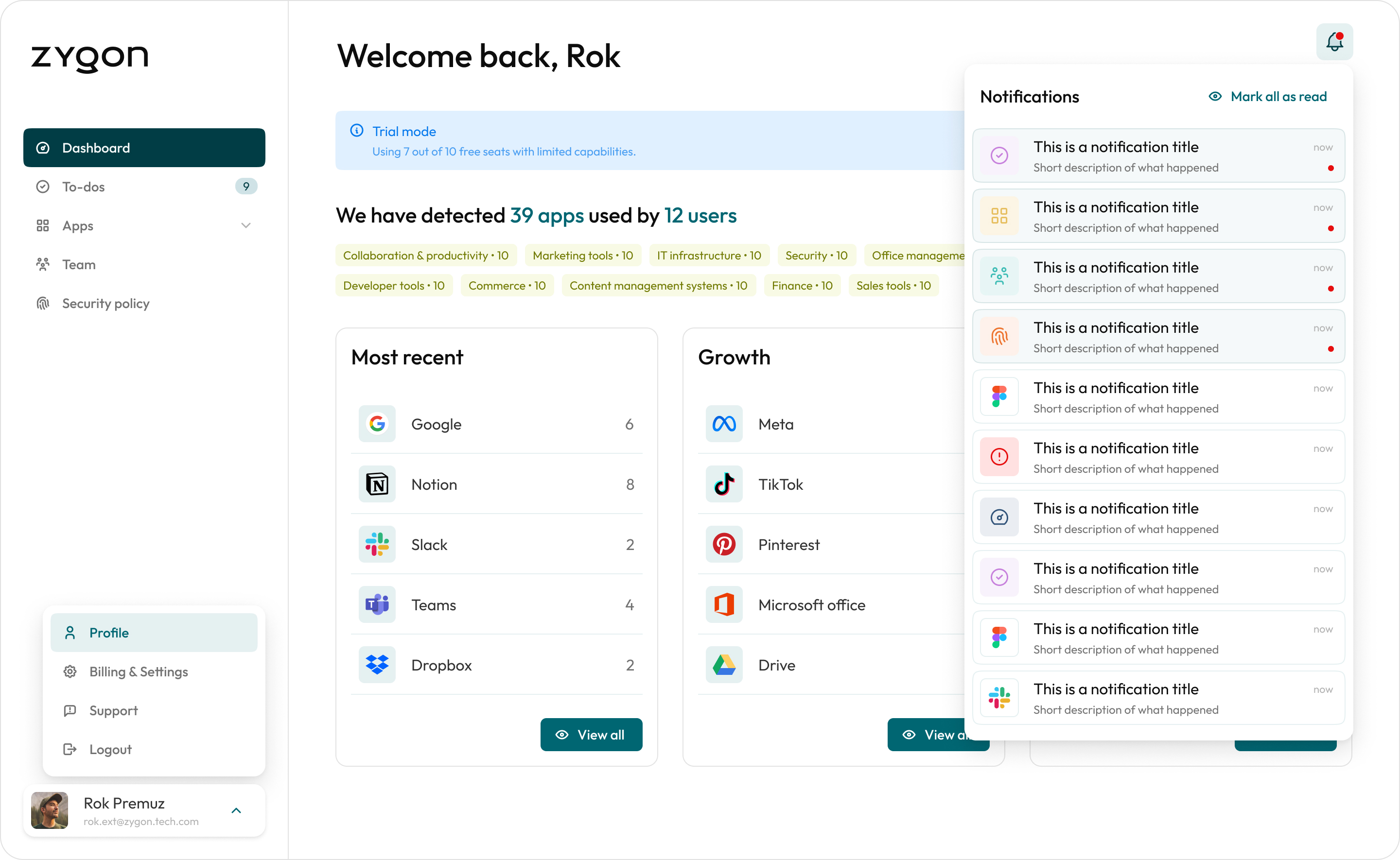
Task: Open Security policy in the sidebar
Action: click(x=105, y=303)
